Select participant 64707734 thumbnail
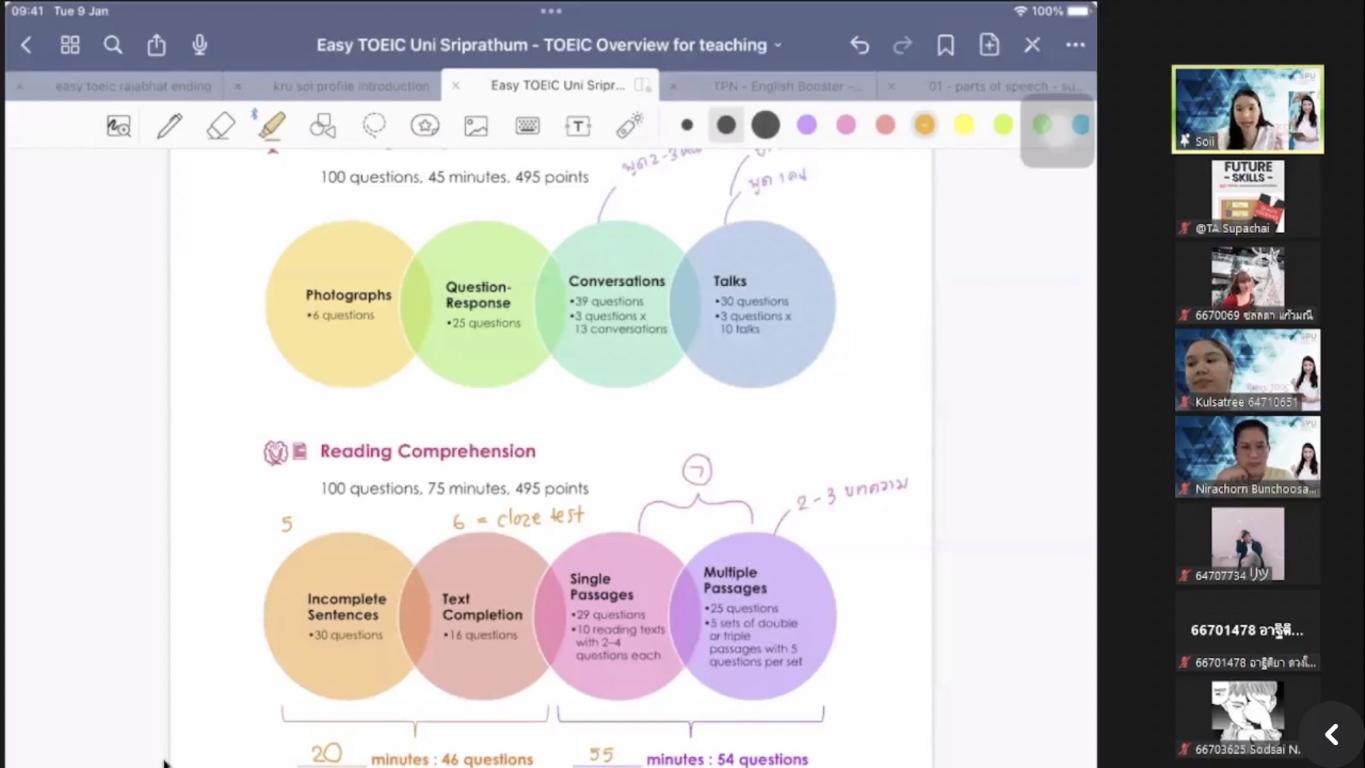The height and width of the screenshot is (768, 1365). point(1247,544)
